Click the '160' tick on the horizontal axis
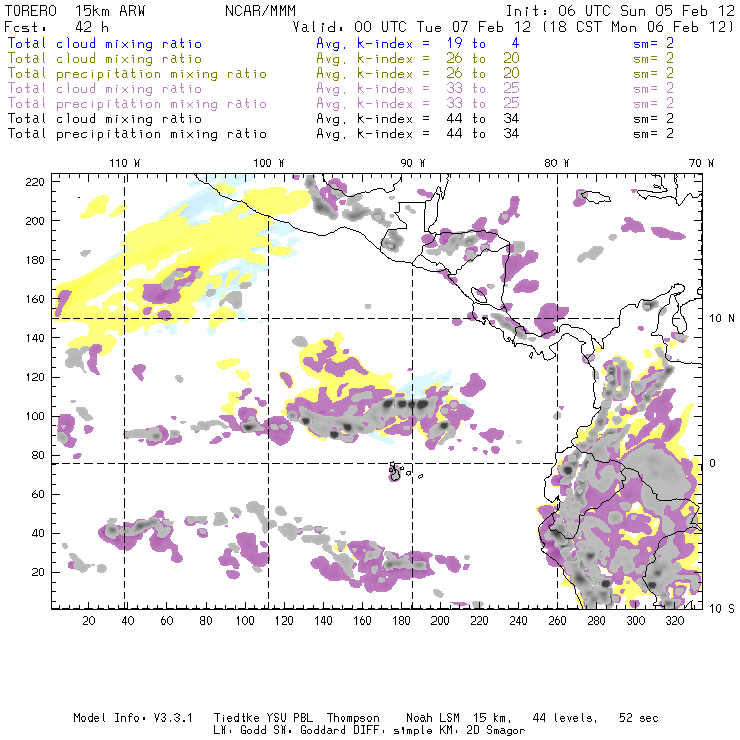This screenshot has width=740, height=740. tap(362, 621)
